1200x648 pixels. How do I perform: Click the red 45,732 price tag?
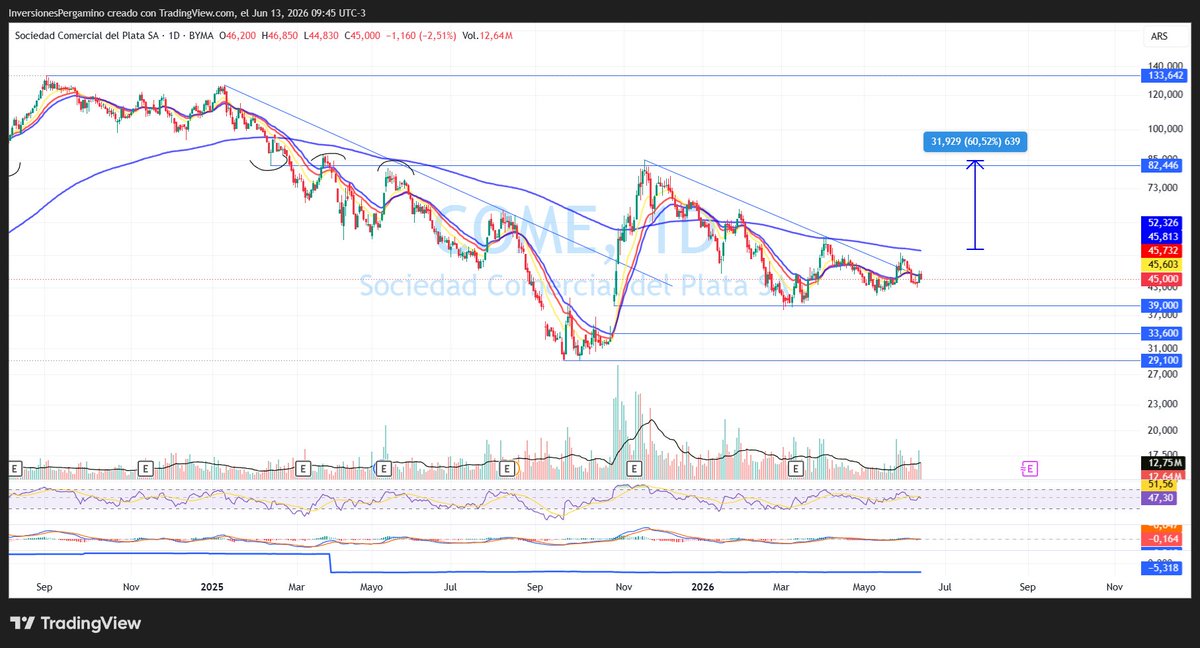[1165, 250]
